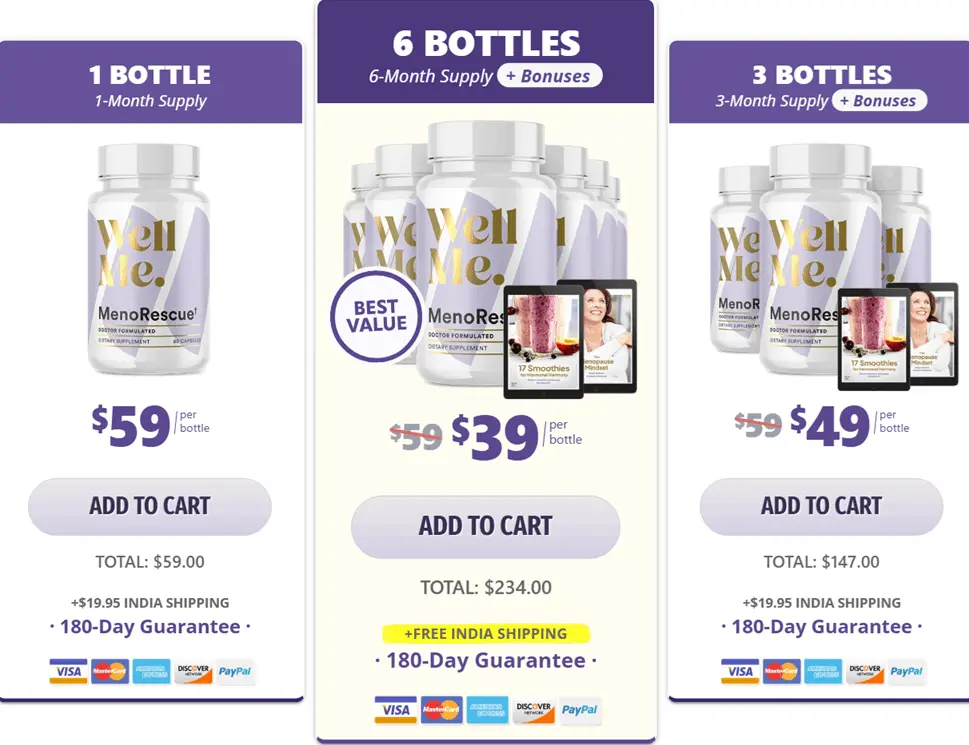
Task: Click the Best Value badge
Action: 376,315
